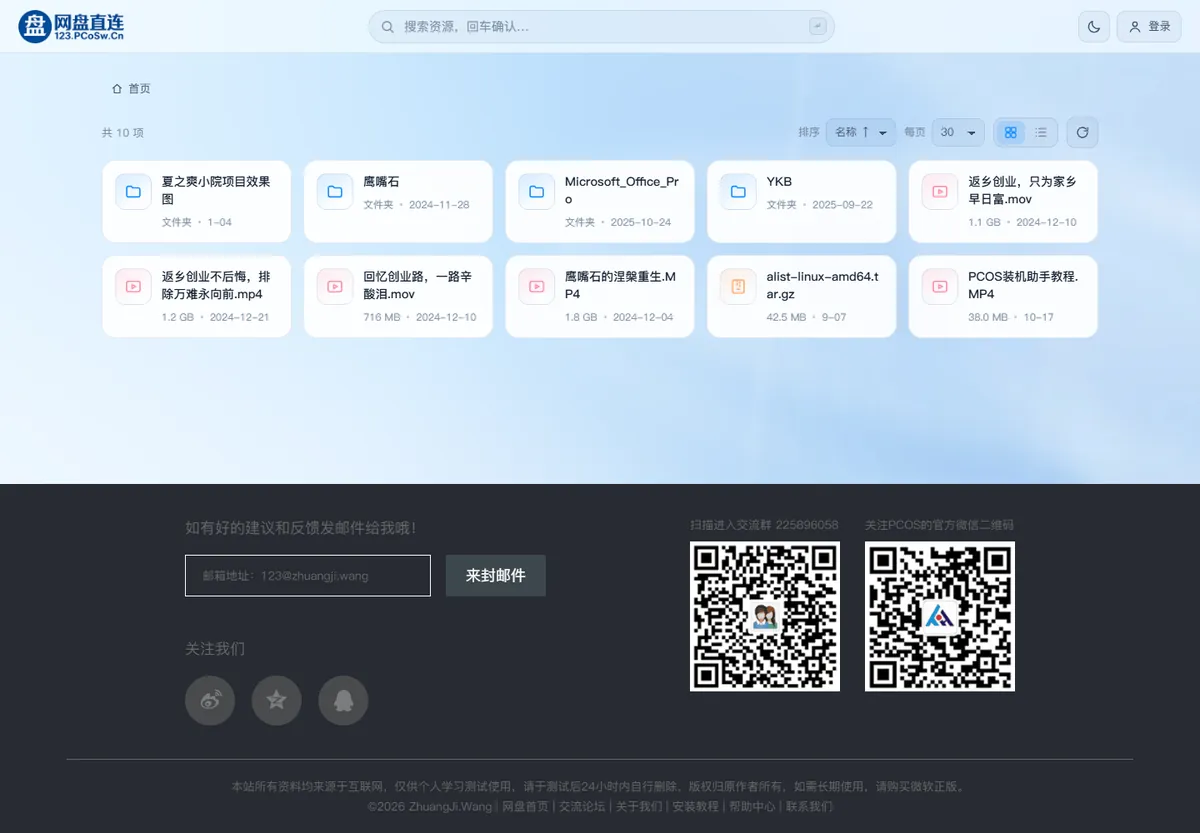
Task: Open the QQ penguin social icon
Action: (x=343, y=700)
